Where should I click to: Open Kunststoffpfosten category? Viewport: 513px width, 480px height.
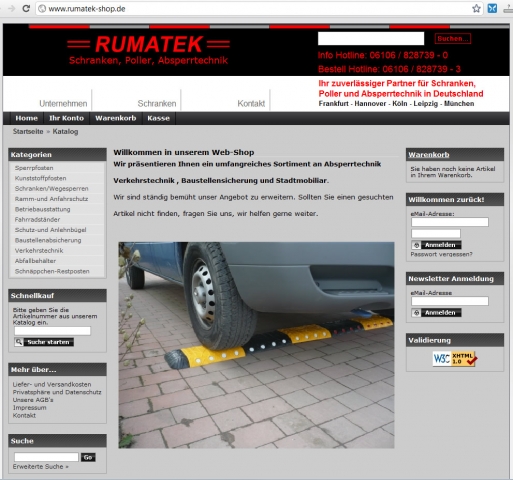coord(40,178)
